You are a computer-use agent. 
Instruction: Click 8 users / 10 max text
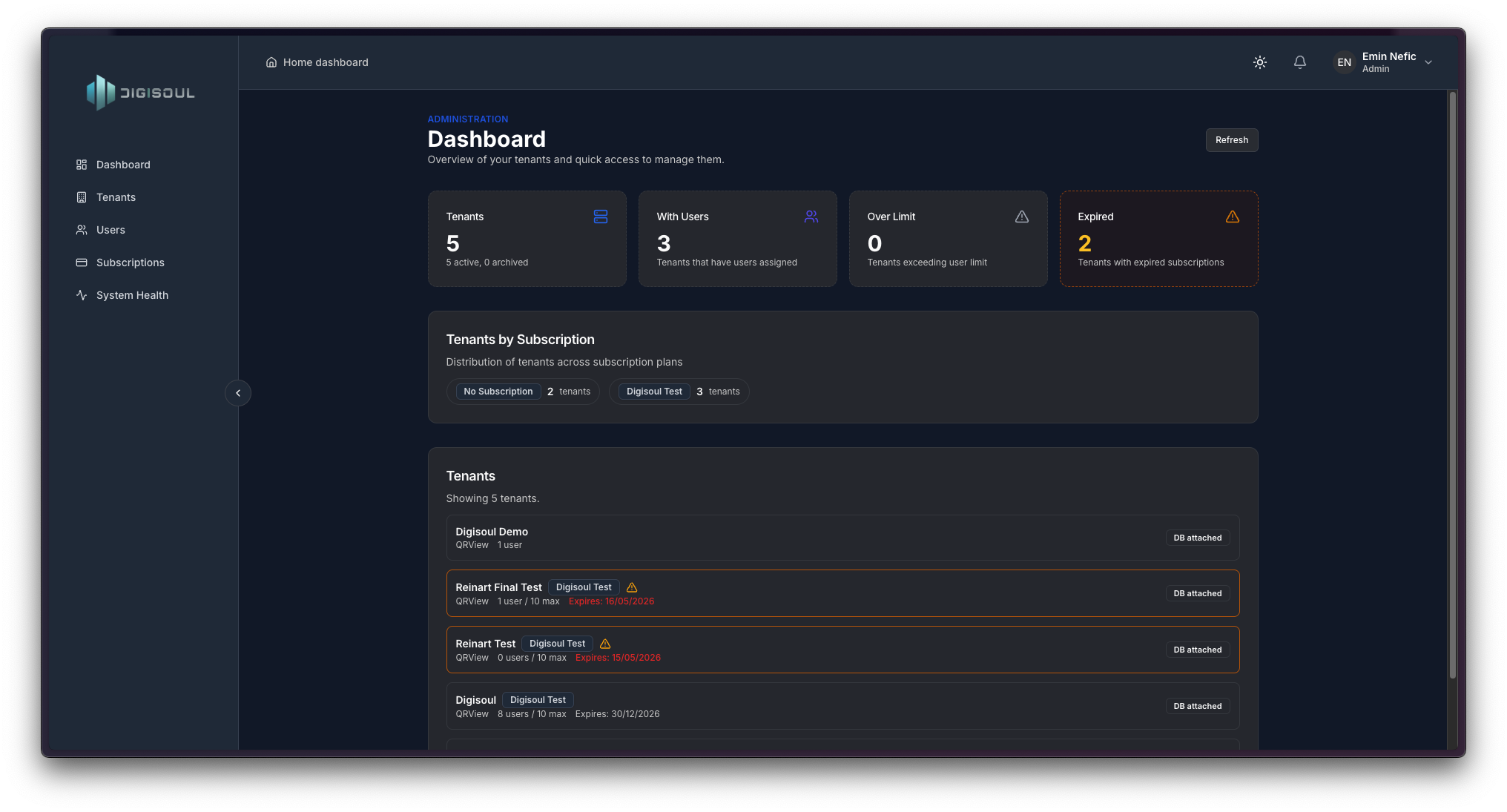click(532, 714)
